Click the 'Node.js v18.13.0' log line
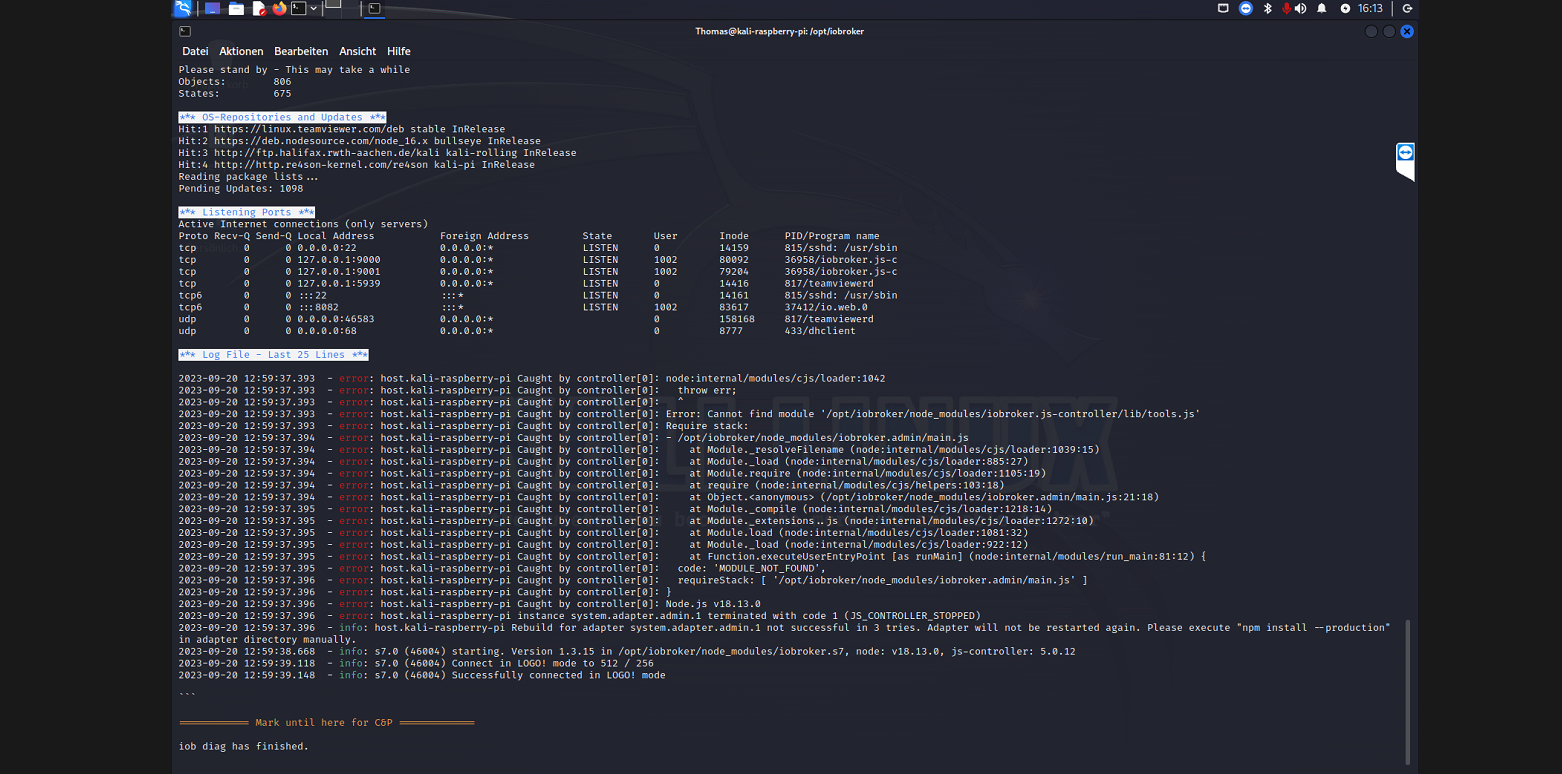 [x=469, y=604]
